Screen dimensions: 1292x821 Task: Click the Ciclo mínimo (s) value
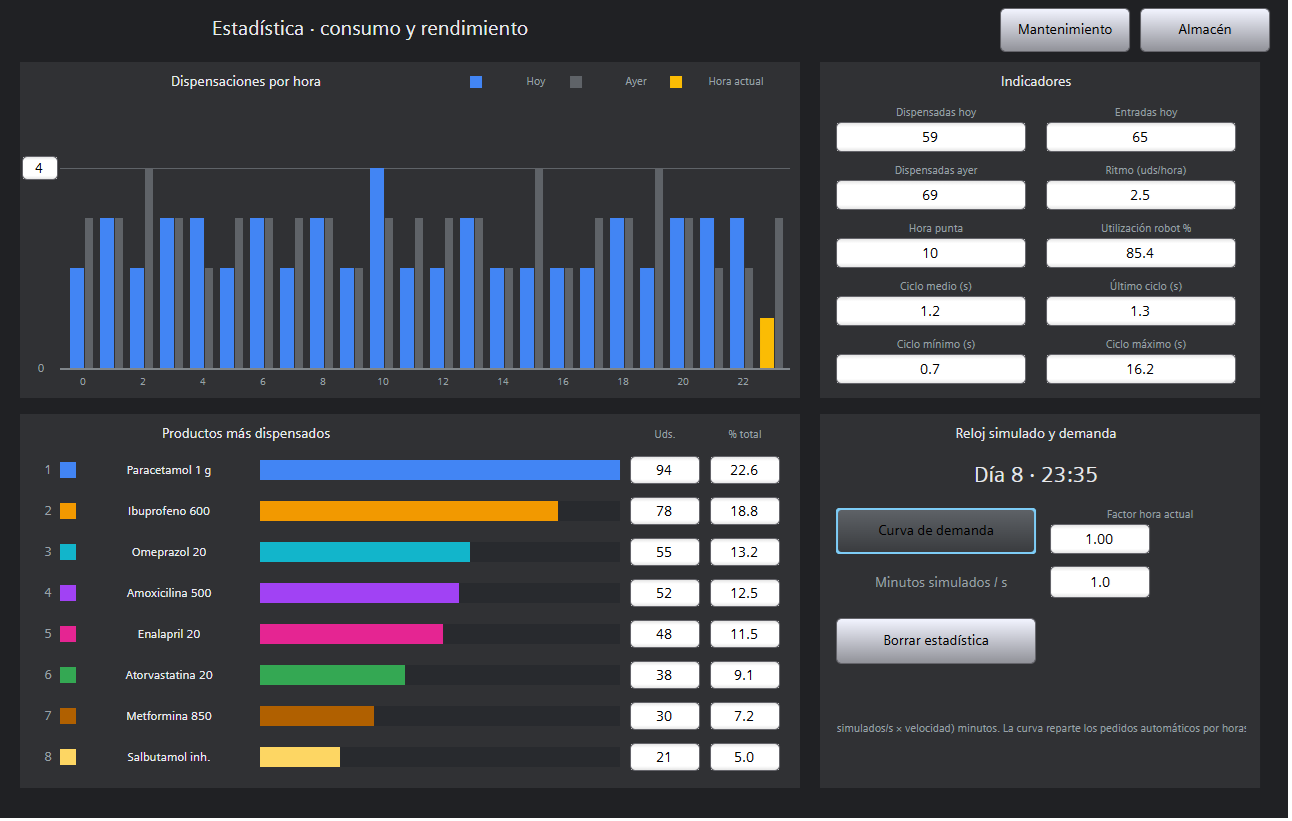[x=931, y=369]
